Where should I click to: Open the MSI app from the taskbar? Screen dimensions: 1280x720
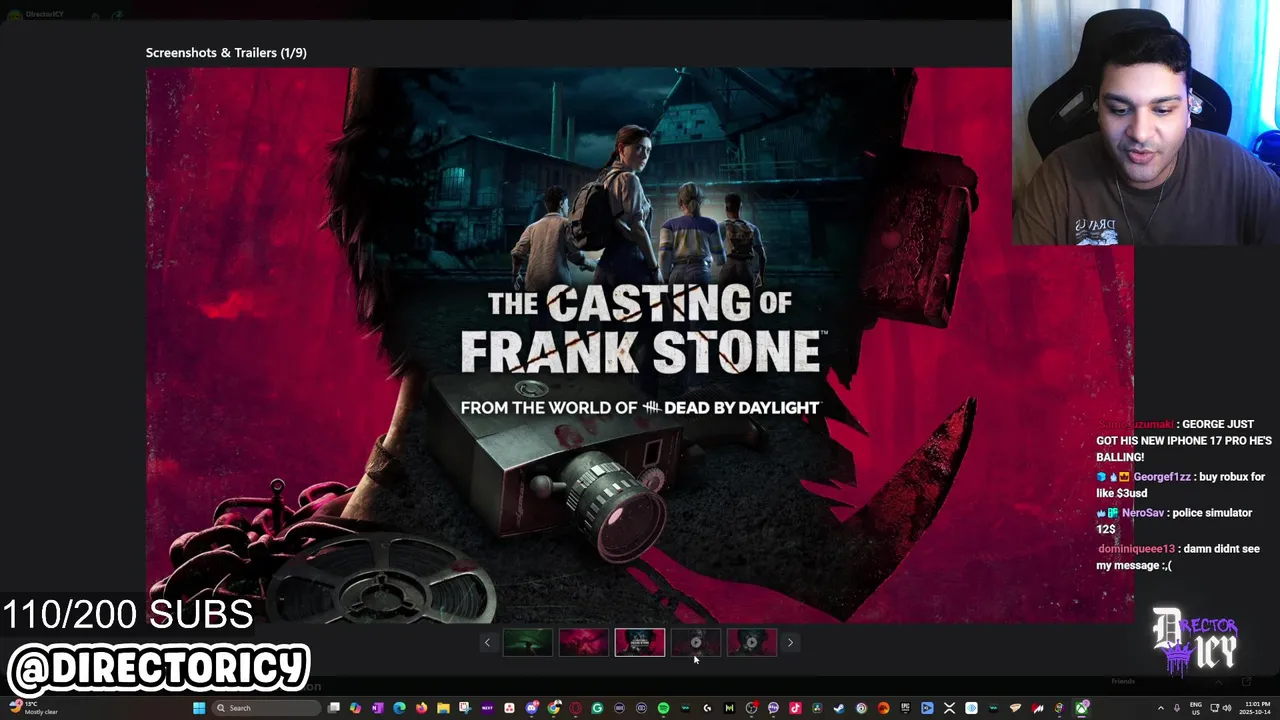pos(1037,708)
